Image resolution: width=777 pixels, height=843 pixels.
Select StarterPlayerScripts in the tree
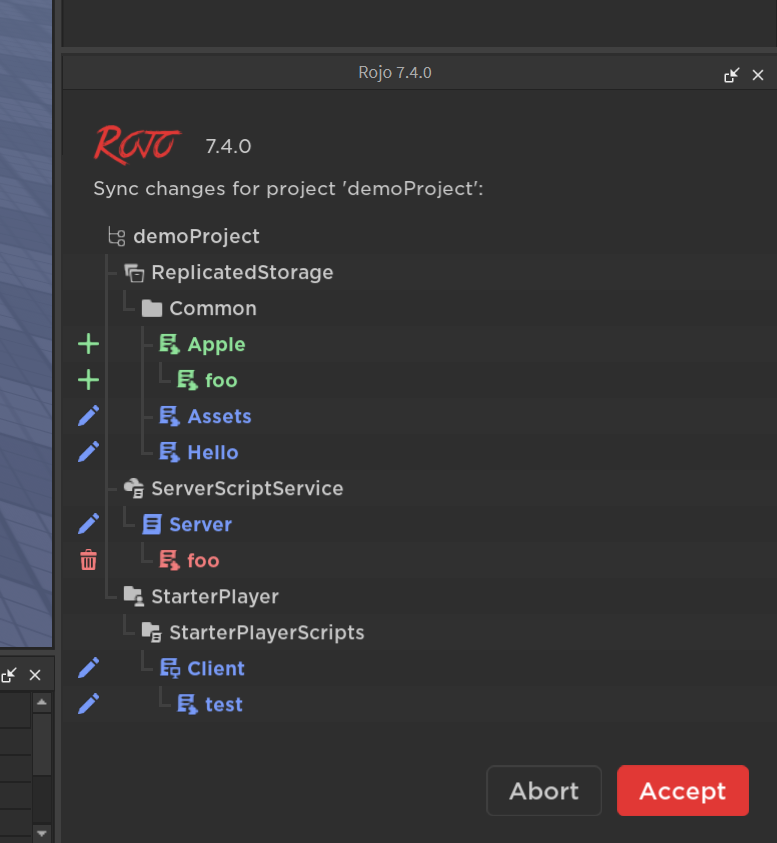click(x=419, y=632)
